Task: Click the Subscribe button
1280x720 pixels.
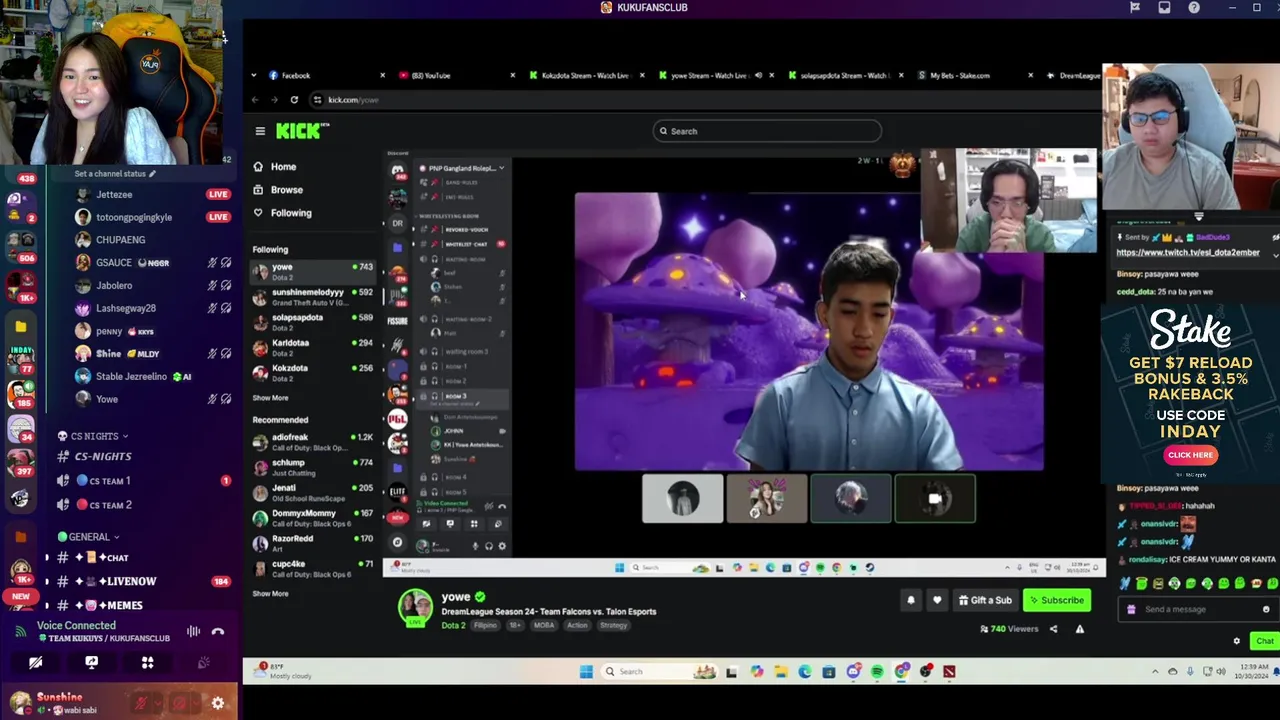Action: point(1056,600)
